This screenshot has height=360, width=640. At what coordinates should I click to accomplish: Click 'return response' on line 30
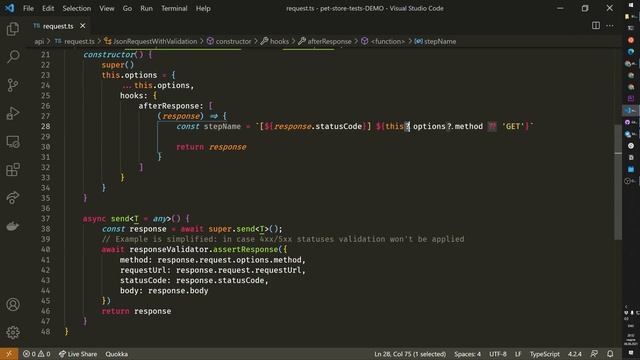211,147
